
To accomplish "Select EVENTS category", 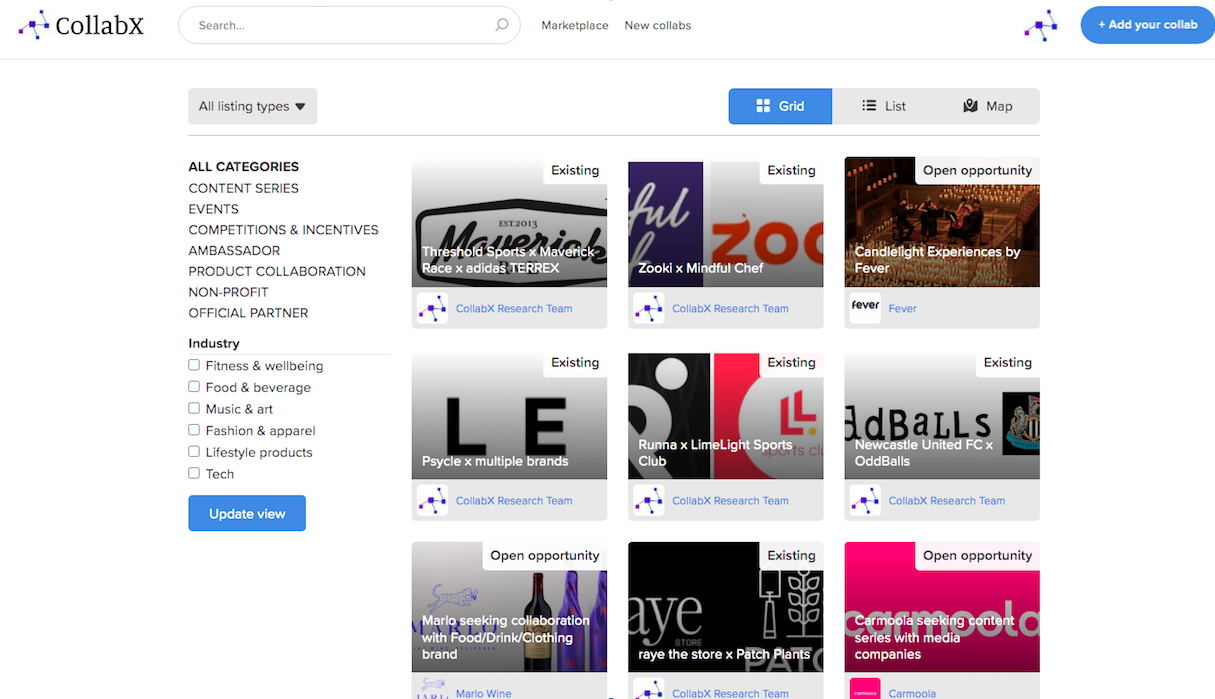I will [214, 209].
